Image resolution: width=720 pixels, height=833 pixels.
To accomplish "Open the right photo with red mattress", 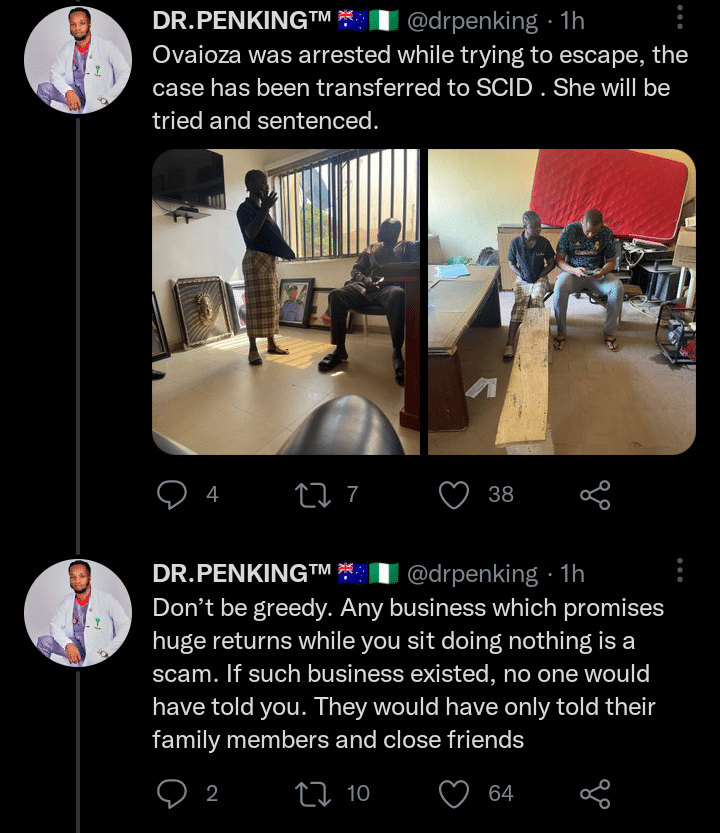I will click(x=562, y=302).
